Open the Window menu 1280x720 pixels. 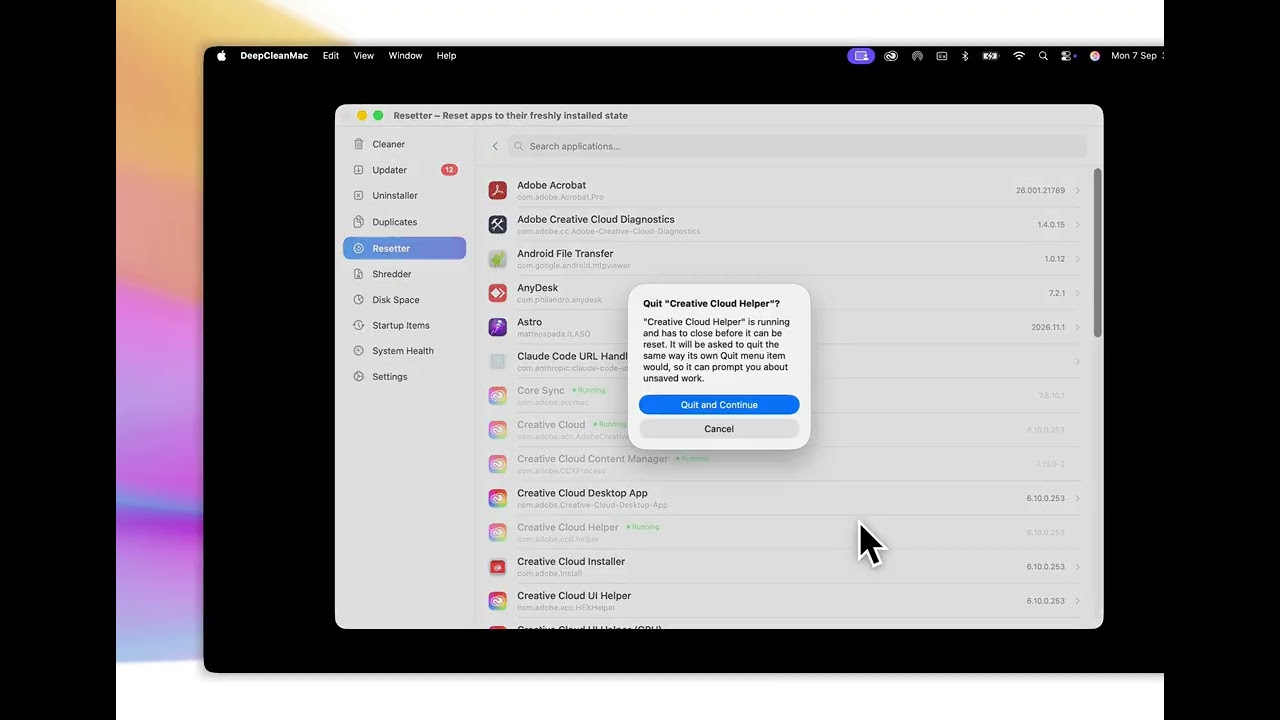405,56
